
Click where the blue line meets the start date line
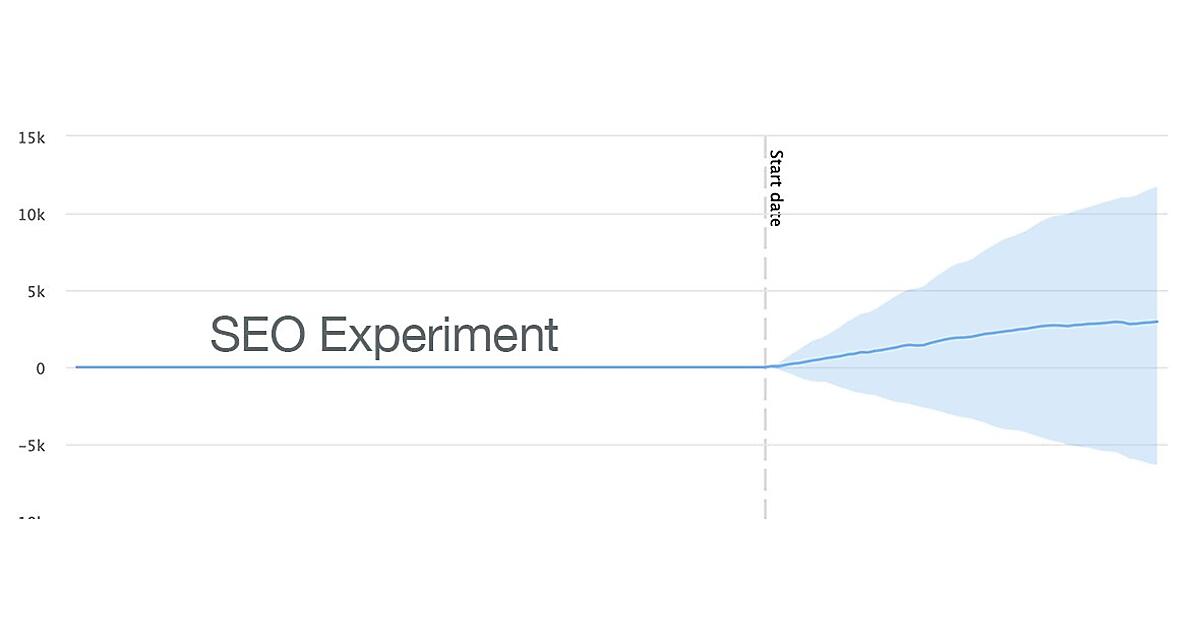[x=765, y=367]
